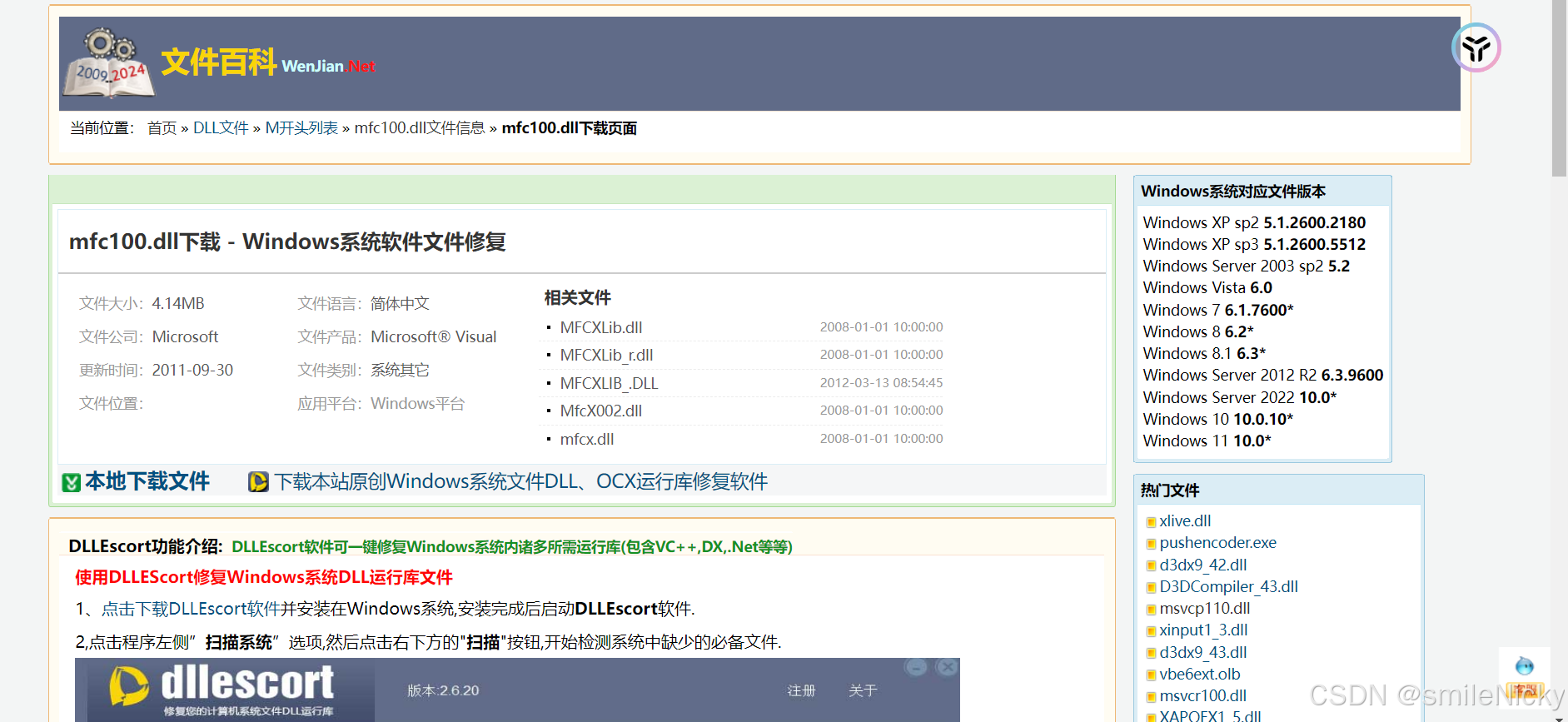
Task: Click the Windows 11 10.0* version line
Action: coord(1207,441)
